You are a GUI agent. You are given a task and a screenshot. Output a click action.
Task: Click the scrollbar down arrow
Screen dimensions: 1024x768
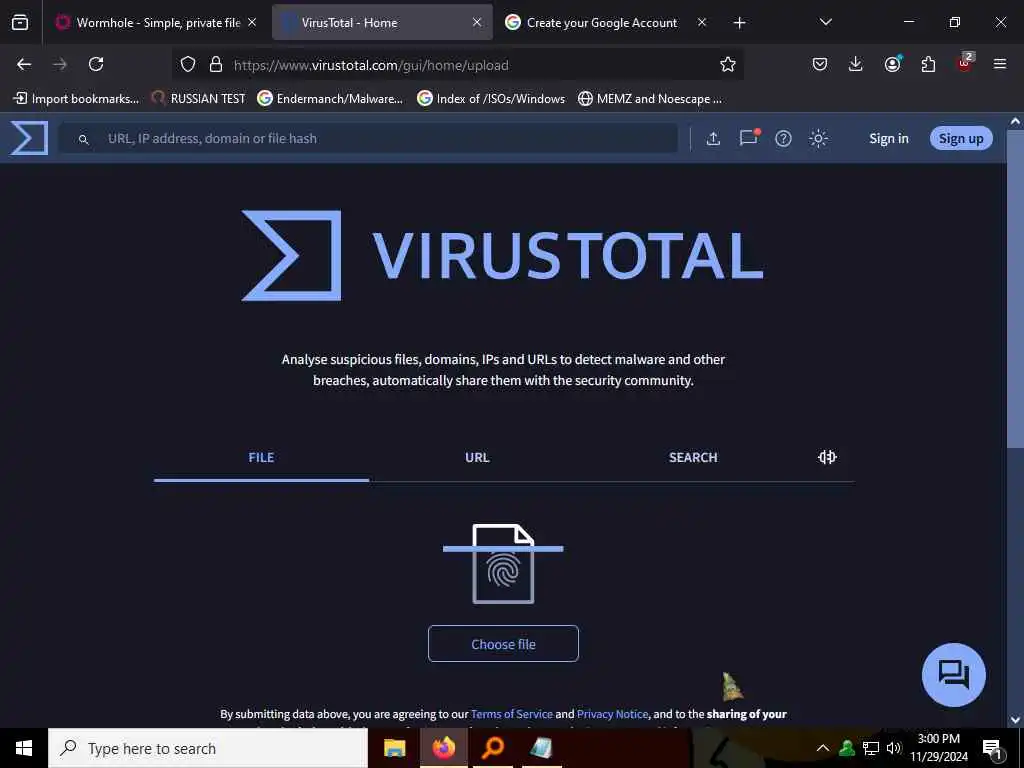click(x=1015, y=720)
